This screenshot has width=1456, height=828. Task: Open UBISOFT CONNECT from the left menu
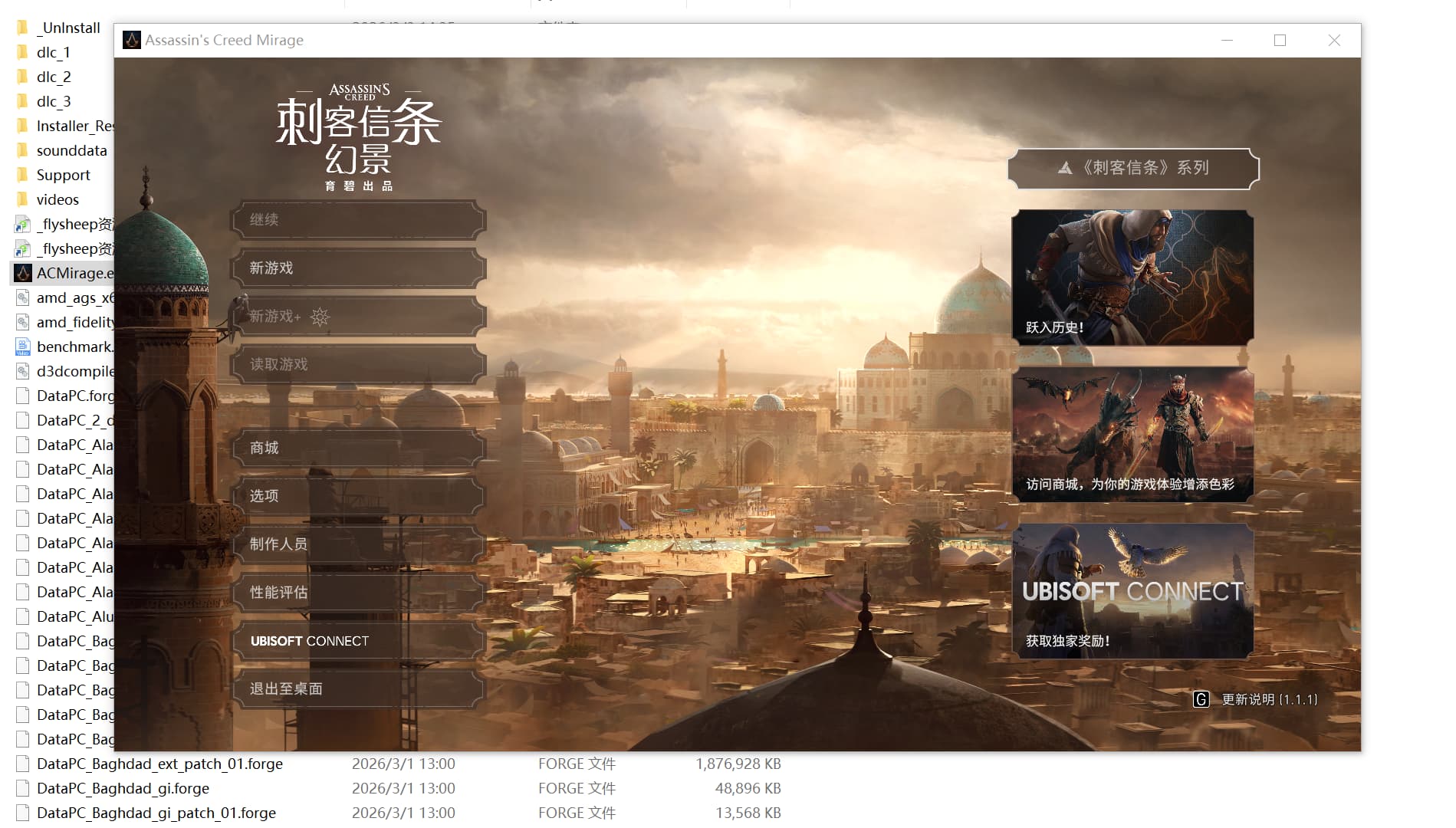click(x=358, y=641)
